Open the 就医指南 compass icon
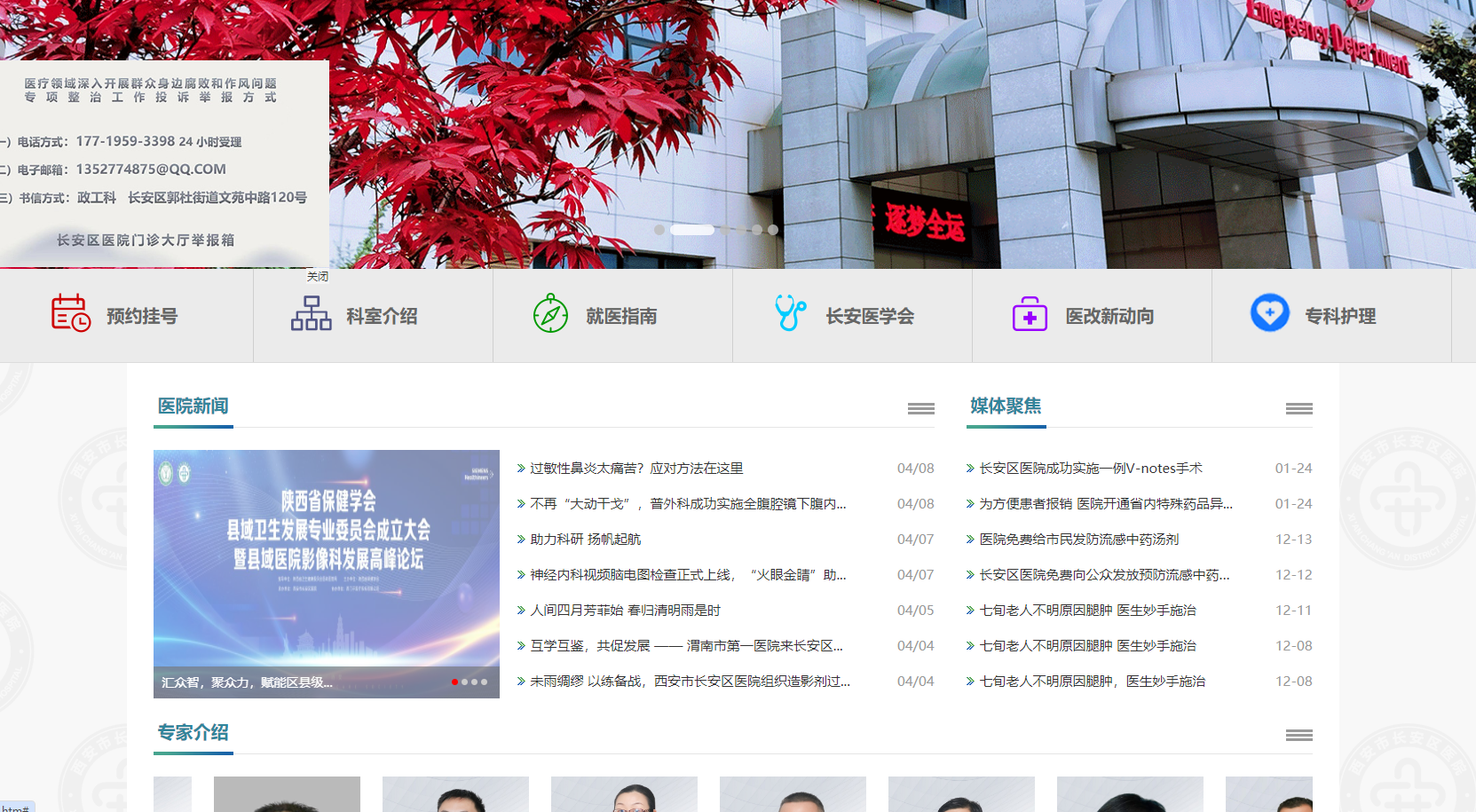1476x812 pixels. [550, 313]
